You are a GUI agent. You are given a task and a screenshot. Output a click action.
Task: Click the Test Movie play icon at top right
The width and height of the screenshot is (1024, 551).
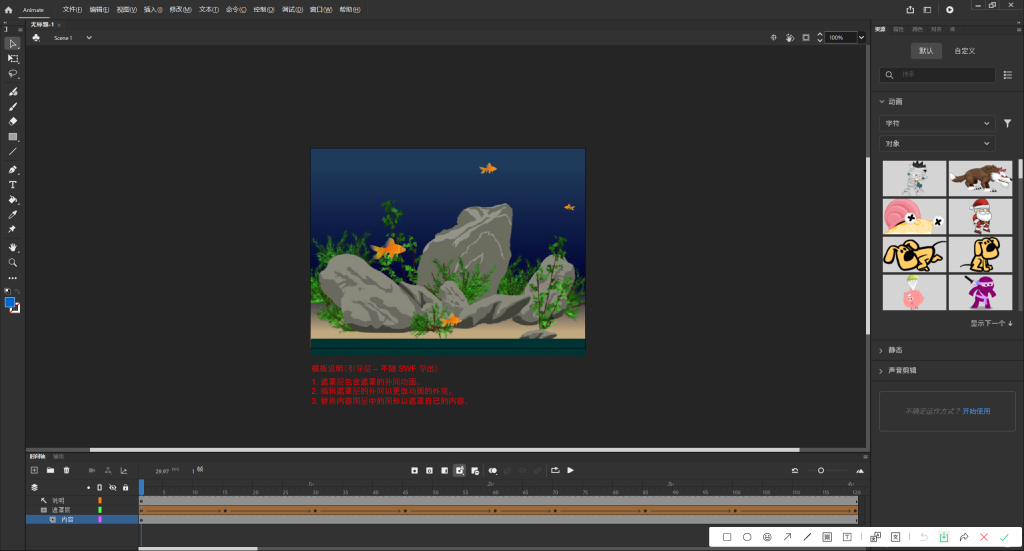950,9
